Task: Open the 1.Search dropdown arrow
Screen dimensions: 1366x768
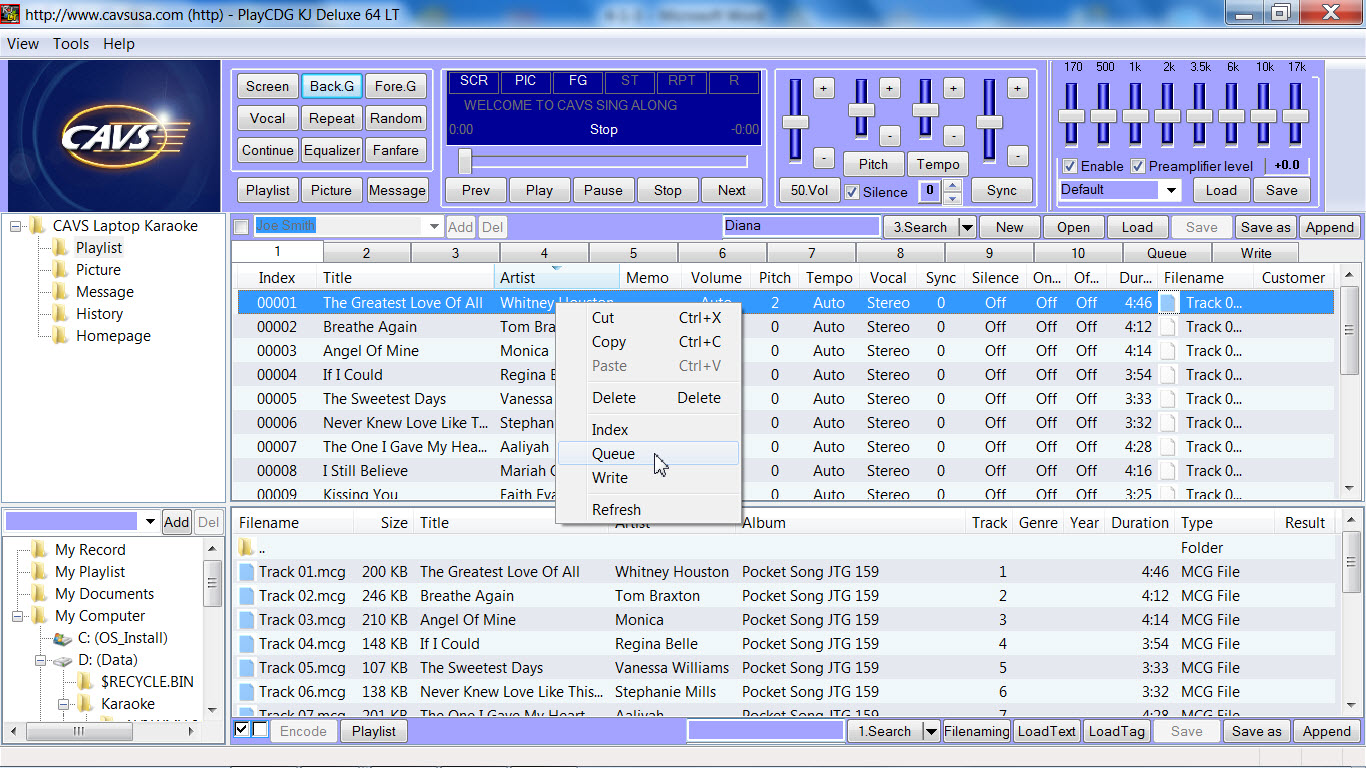Action: 931,731
